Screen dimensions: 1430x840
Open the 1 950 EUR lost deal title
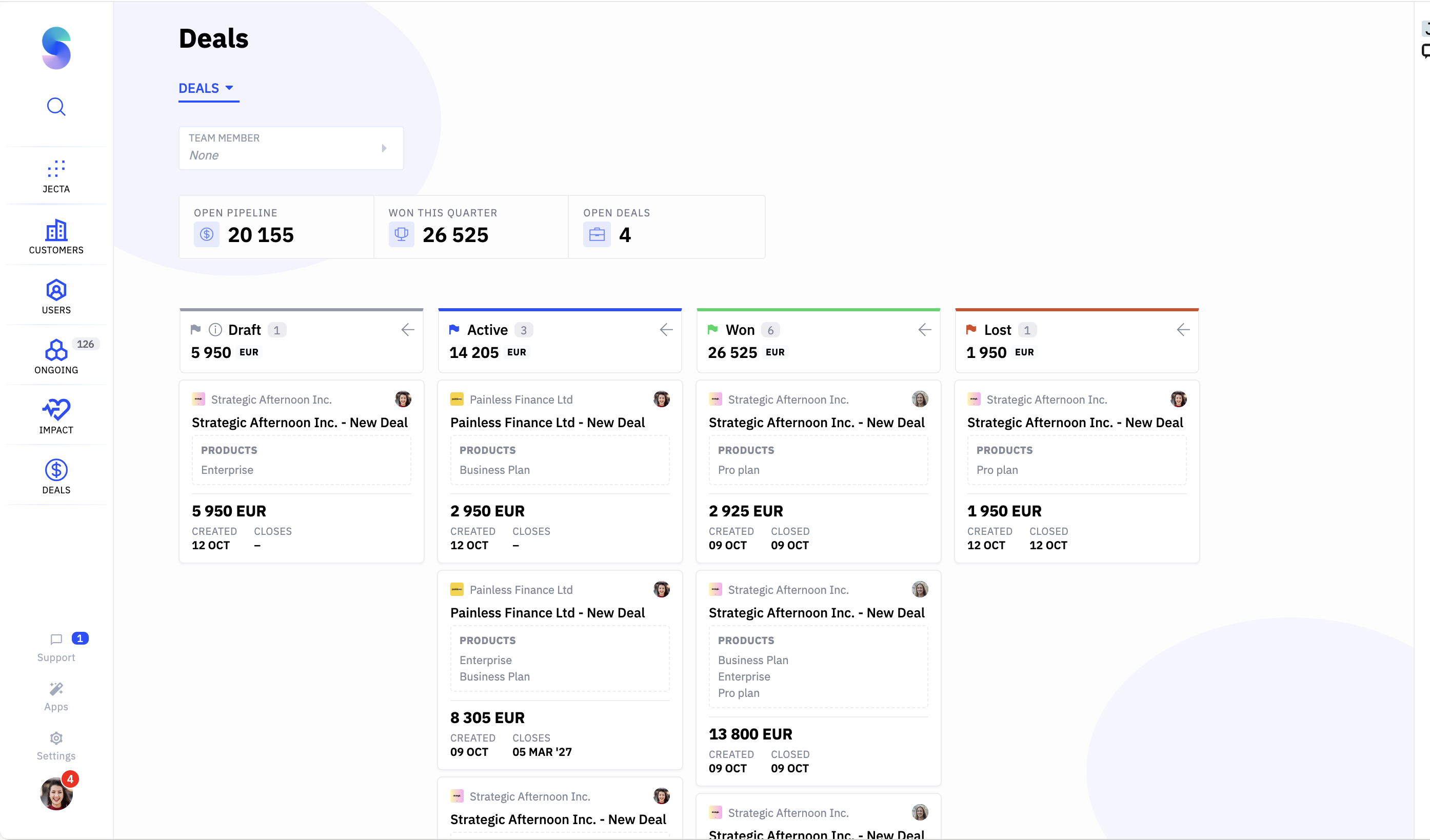(x=1076, y=423)
